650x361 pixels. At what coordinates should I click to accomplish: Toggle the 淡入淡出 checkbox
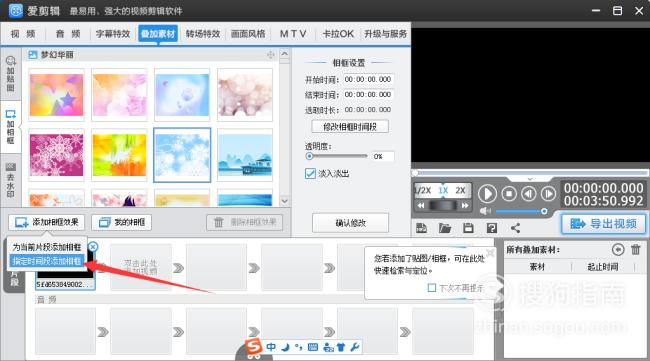[x=310, y=174]
